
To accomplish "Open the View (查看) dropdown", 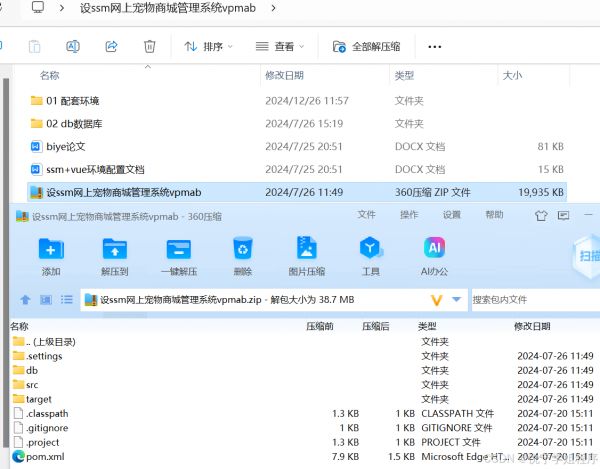I will [x=280, y=47].
